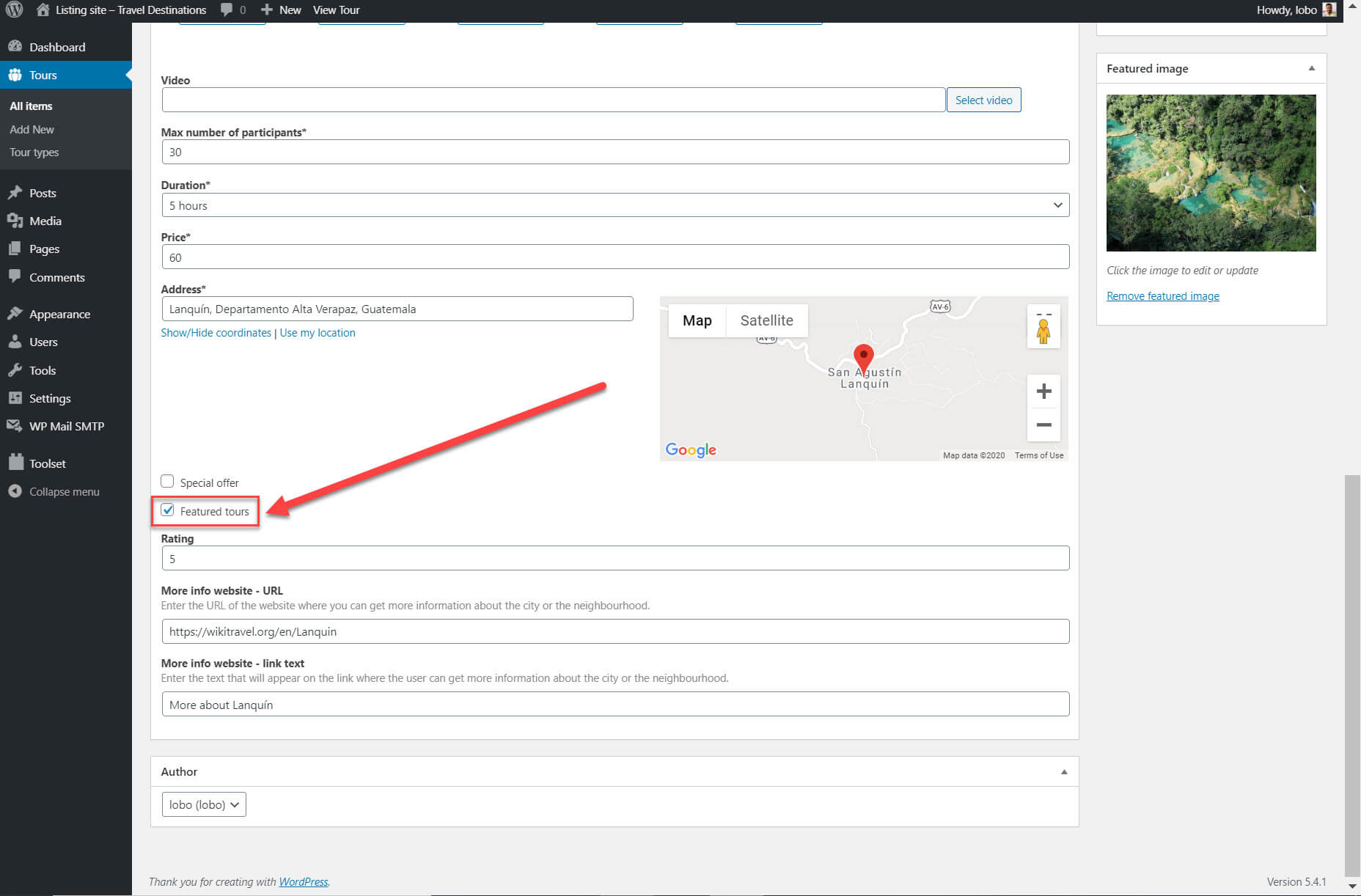
Task: Click the user avatar in admin bar
Action: pyautogui.click(x=1329, y=10)
